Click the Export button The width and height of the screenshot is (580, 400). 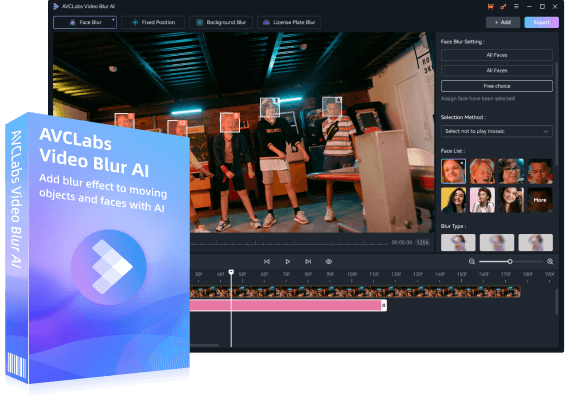(x=542, y=22)
